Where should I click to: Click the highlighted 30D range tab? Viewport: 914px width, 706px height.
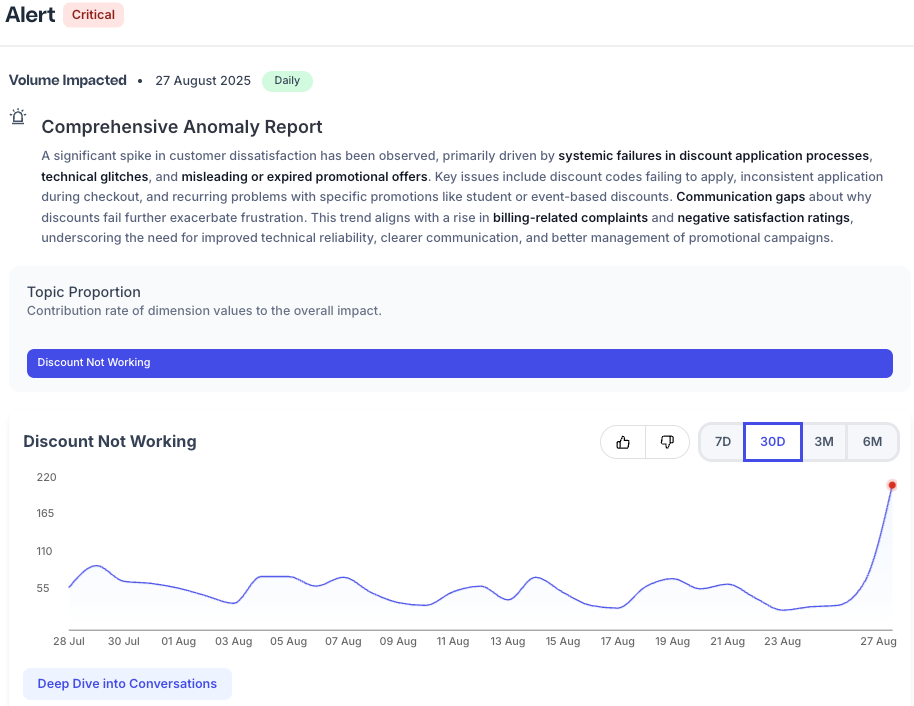pos(772,441)
